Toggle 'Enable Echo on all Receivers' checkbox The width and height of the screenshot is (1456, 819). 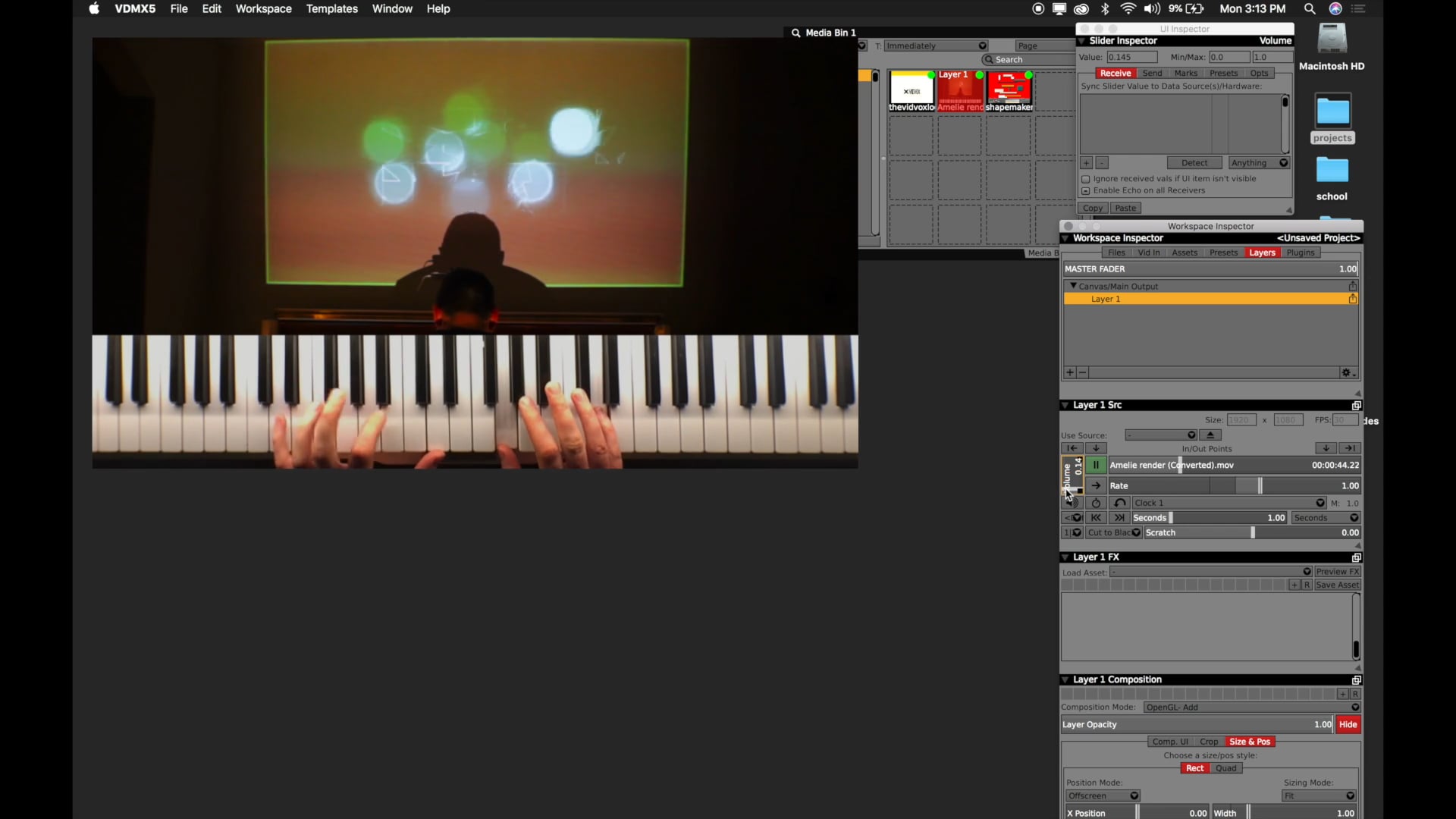[x=1086, y=191]
